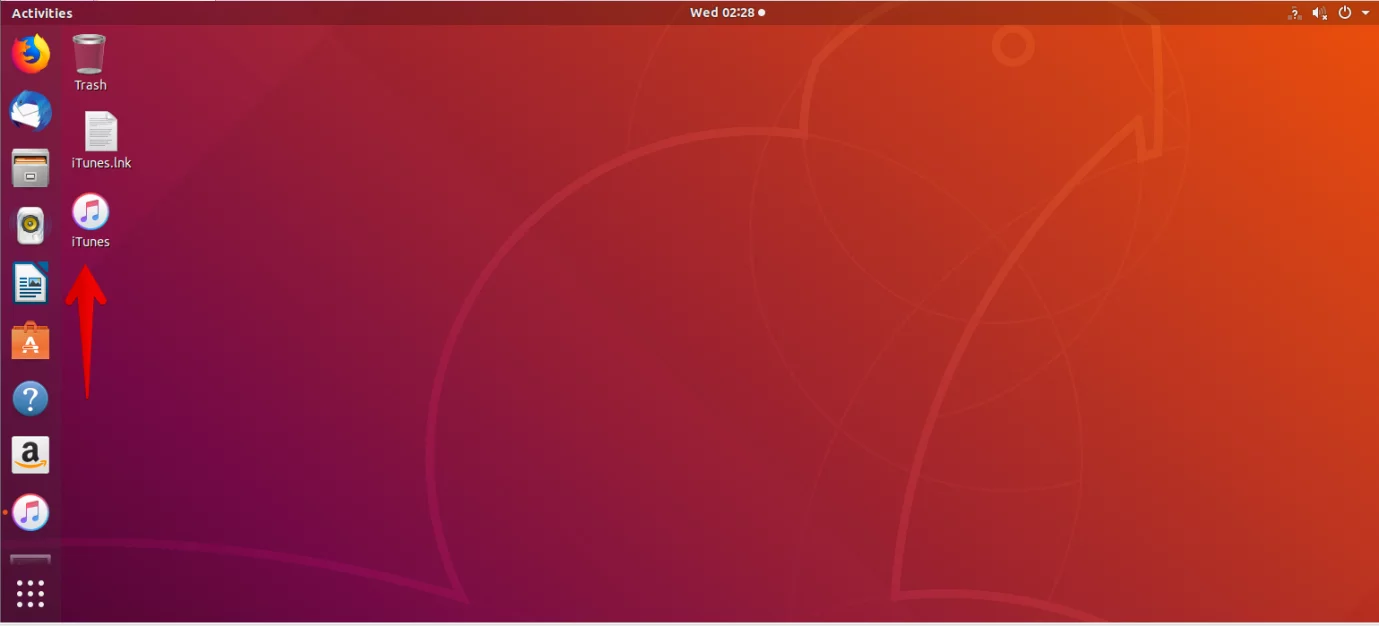Click the "iTunes.lnk" file name label
This screenshot has width=1379, height=626.
[101, 163]
